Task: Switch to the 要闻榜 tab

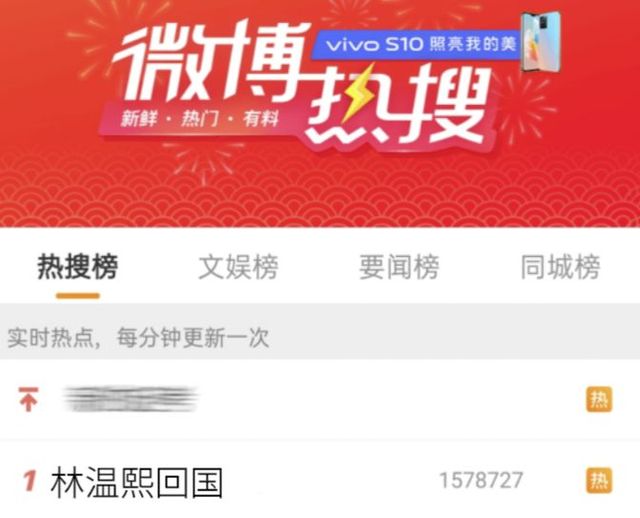Action: click(x=399, y=267)
